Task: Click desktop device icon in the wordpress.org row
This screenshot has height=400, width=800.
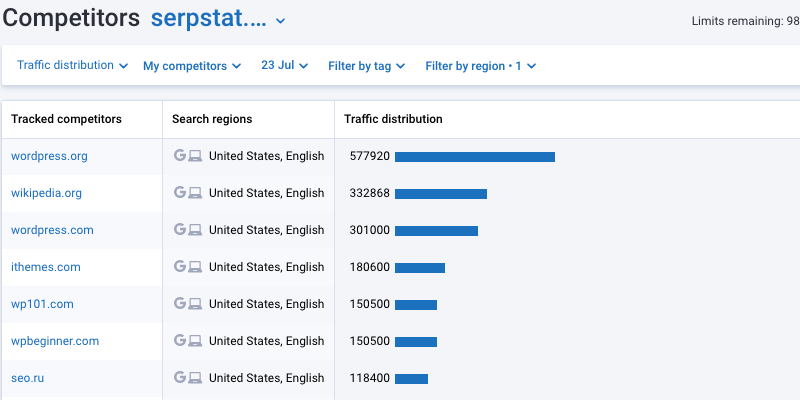Action: point(196,156)
